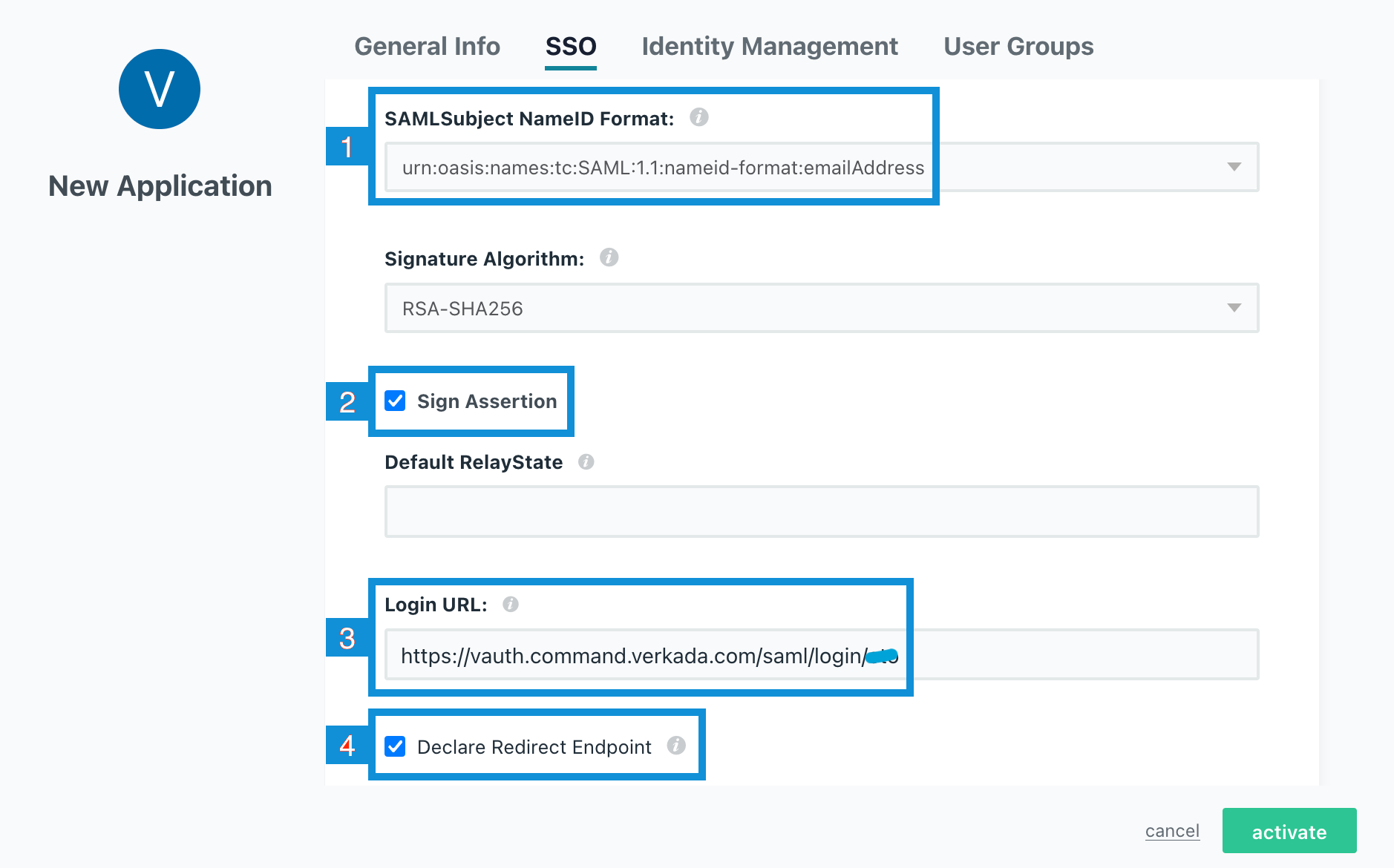The image size is (1394, 868).
Task: Open the Identity Management tab
Action: pyautogui.click(x=769, y=47)
